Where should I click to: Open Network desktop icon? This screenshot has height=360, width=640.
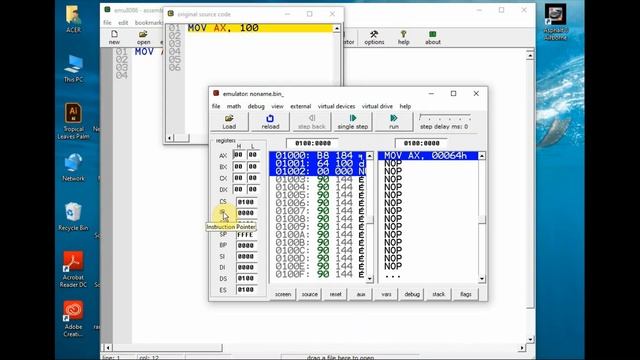pos(73,167)
